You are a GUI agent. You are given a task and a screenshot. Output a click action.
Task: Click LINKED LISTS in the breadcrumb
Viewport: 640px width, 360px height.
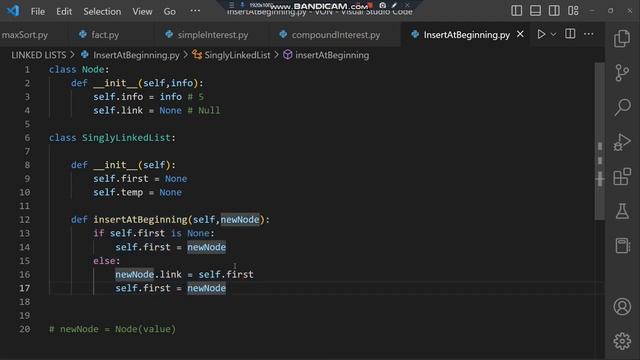(38, 55)
